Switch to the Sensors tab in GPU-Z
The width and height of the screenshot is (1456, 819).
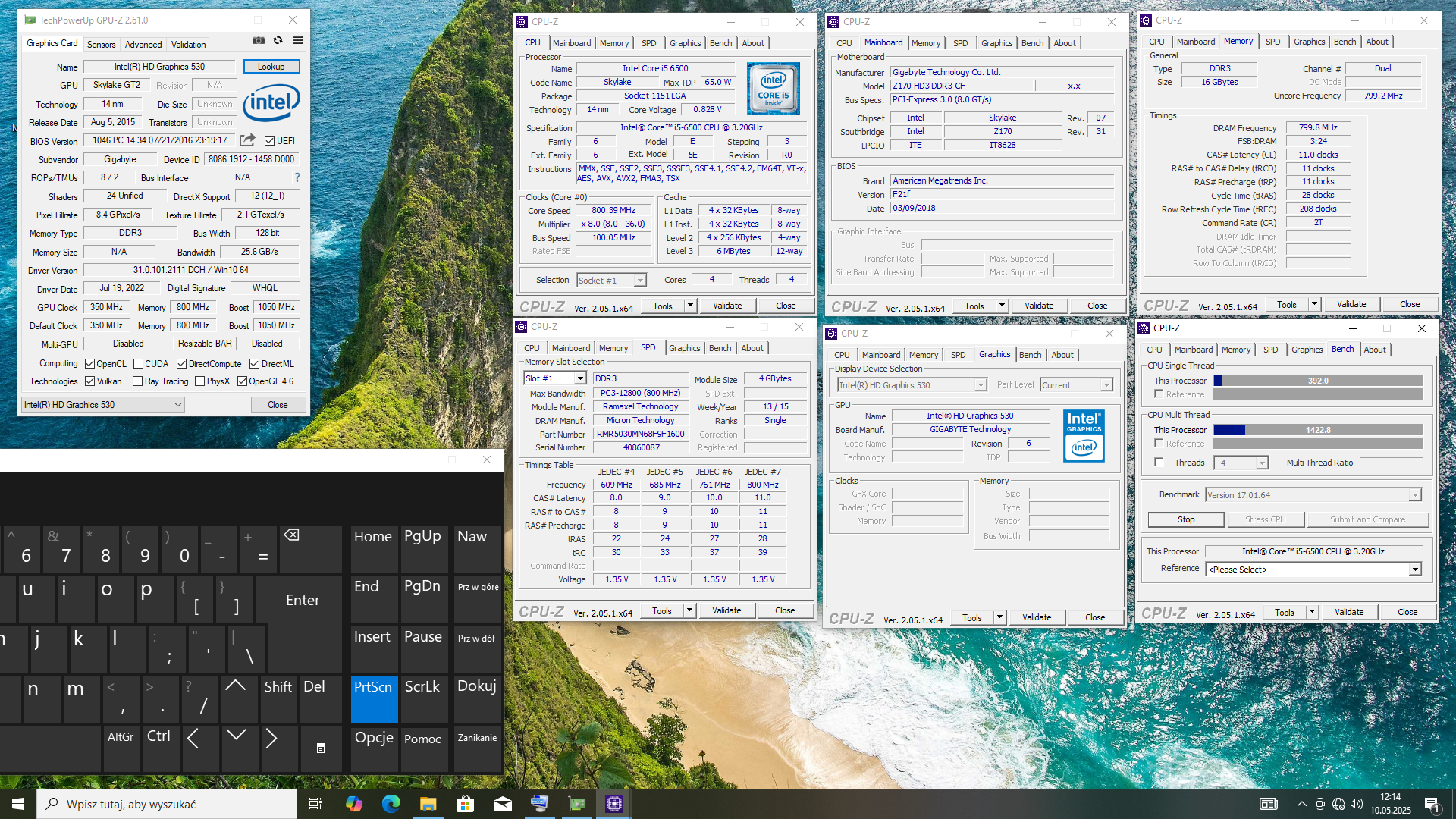coord(101,45)
